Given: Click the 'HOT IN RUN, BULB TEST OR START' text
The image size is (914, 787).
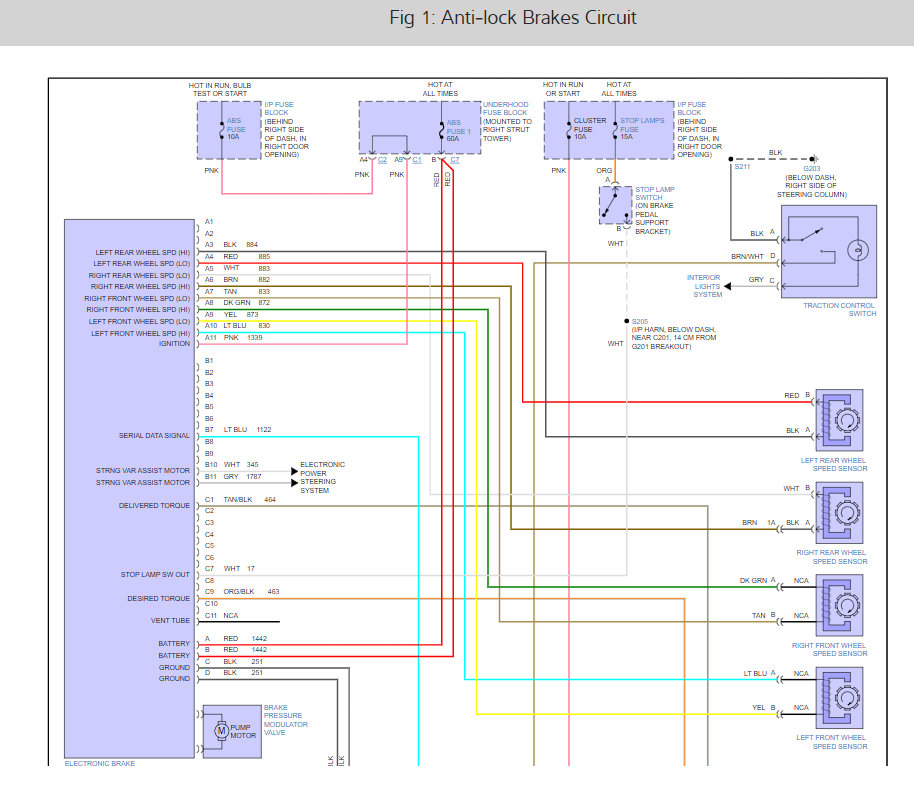Looking at the screenshot, I should (x=220, y=89).
